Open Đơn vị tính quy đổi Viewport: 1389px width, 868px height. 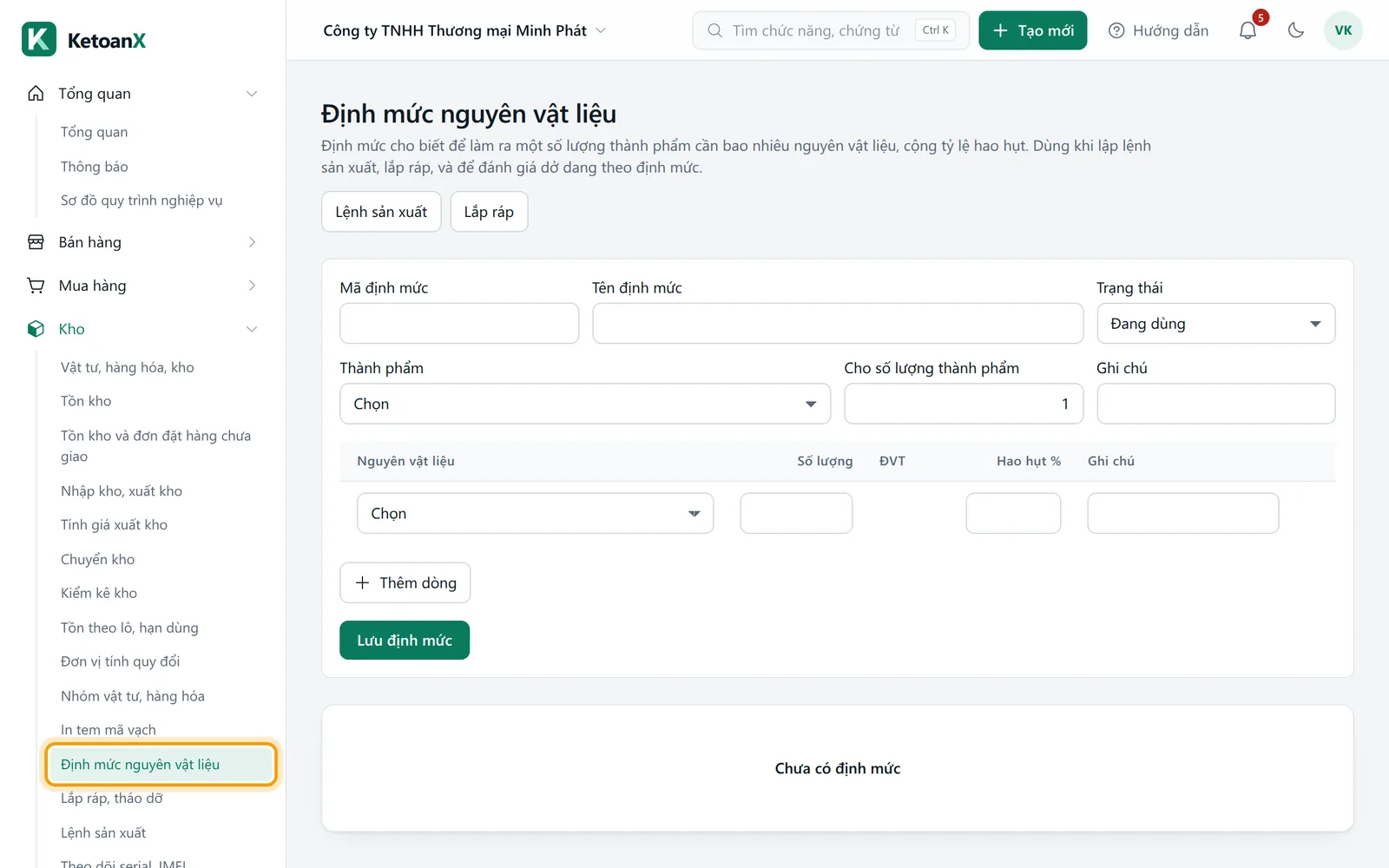coord(120,661)
